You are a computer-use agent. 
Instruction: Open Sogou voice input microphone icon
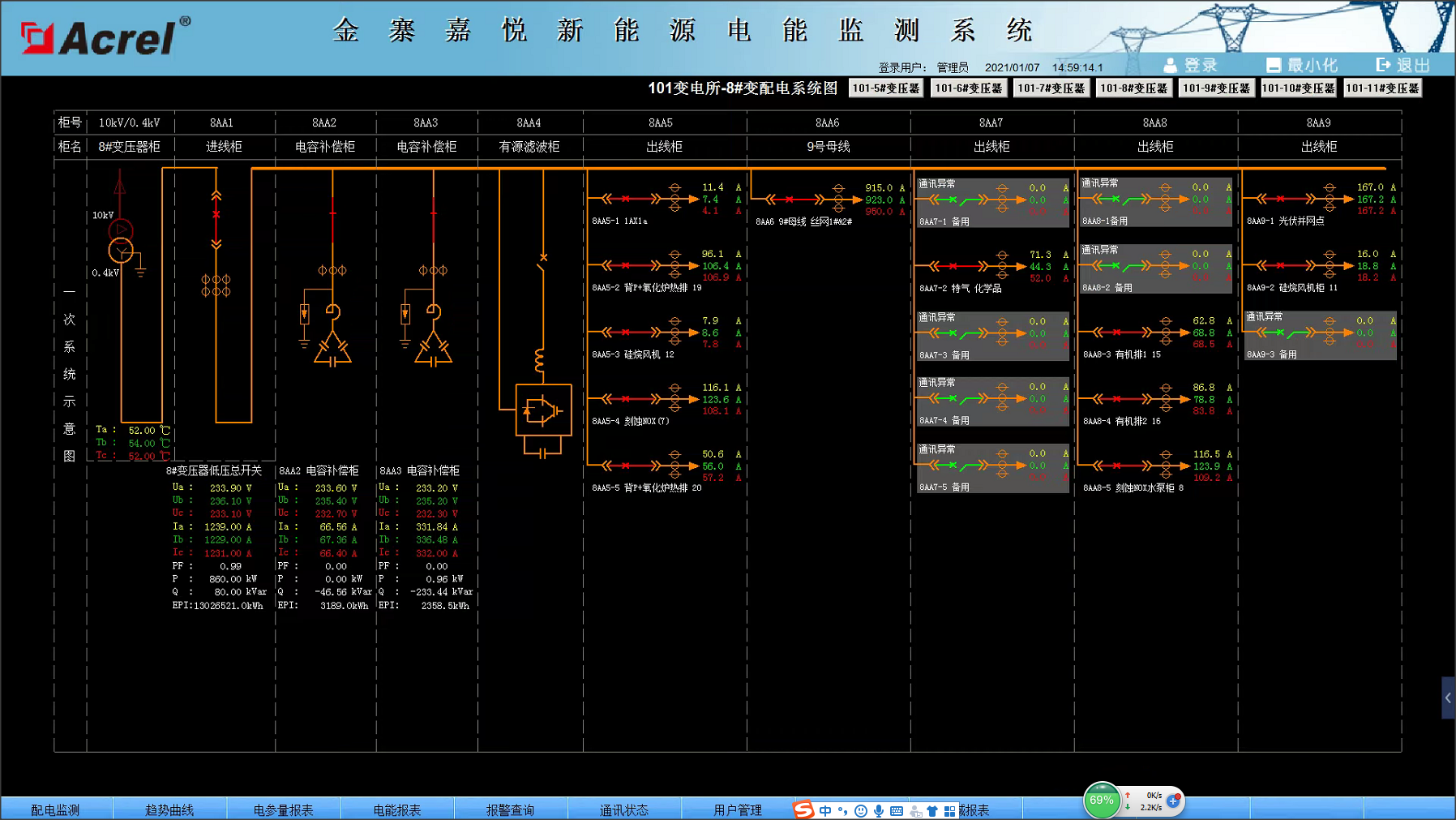point(879,810)
